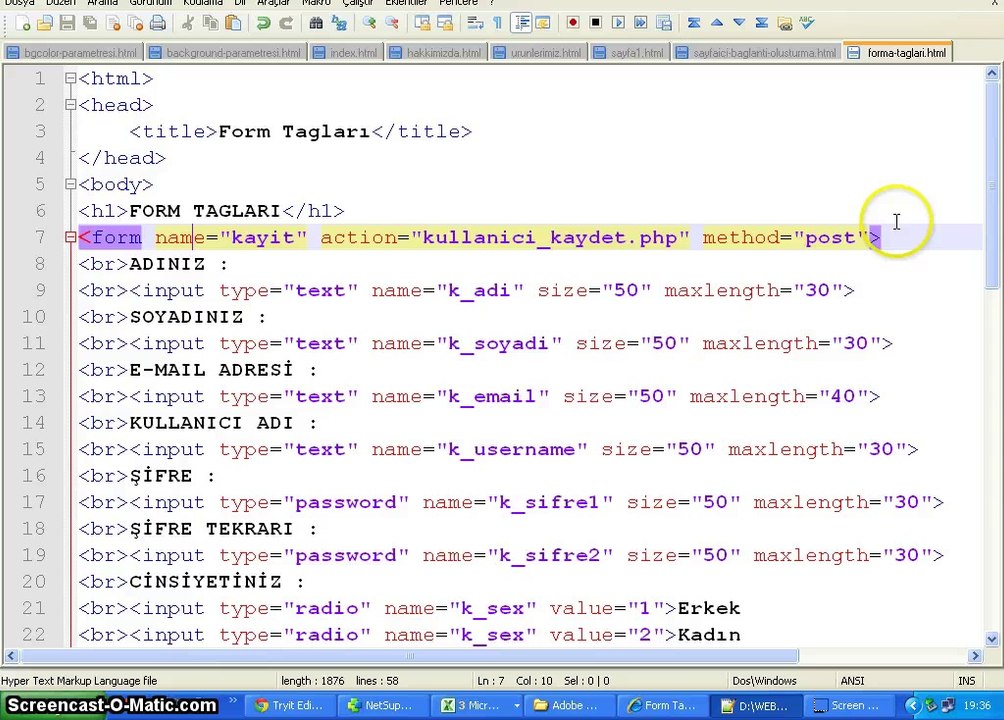Viewport: 1004px width, 720px height.
Task: Collapse the head fold on line 2
Action: click(x=70, y=104)
